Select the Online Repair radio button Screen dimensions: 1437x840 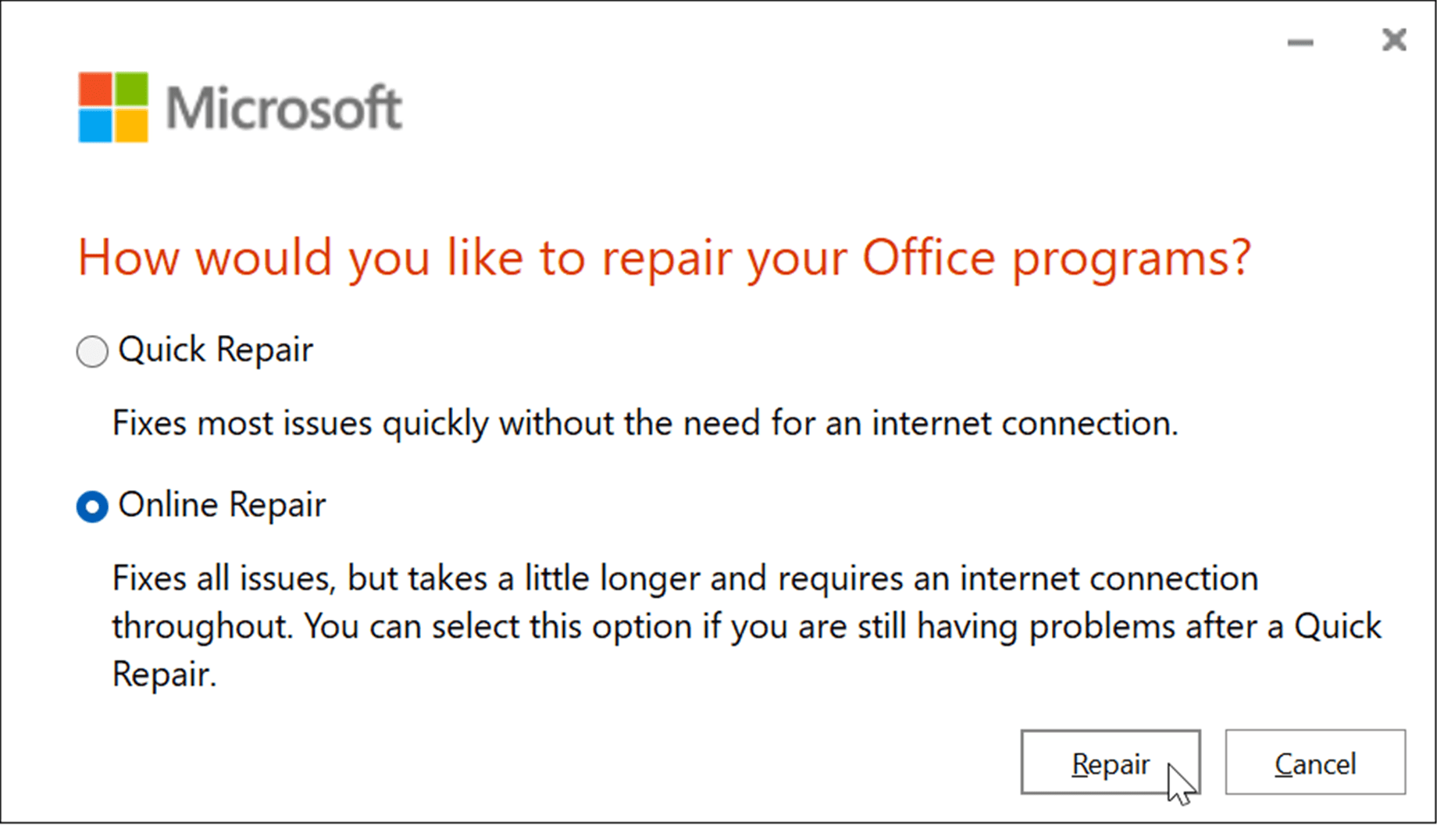[92, 507]
